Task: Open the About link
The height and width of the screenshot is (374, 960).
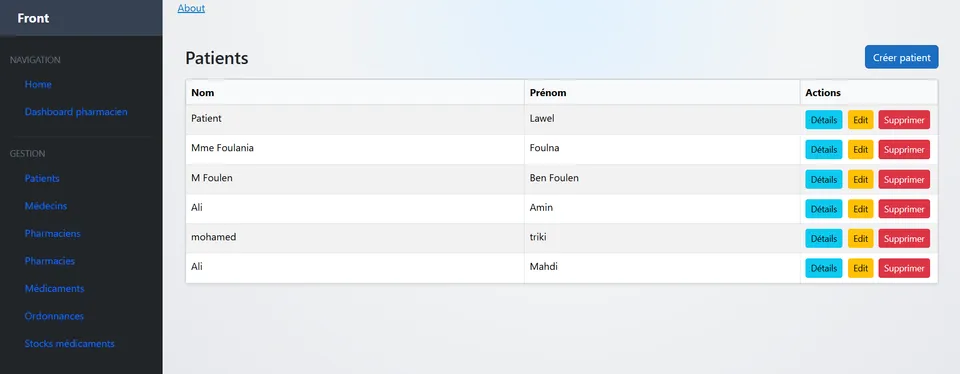Action: pyautogui.click(x=191, y=8)
